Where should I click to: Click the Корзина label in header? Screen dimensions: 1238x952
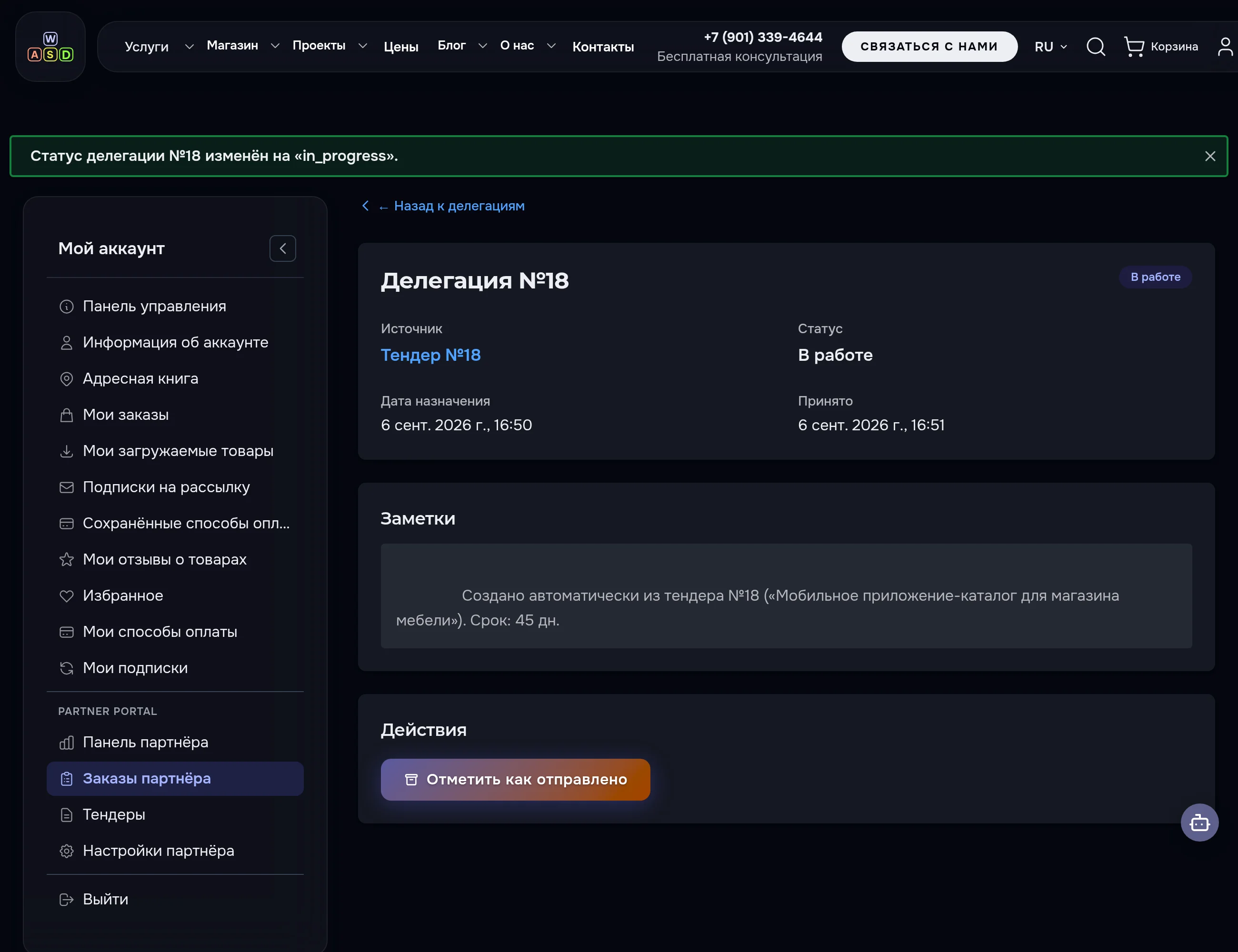1174,47
